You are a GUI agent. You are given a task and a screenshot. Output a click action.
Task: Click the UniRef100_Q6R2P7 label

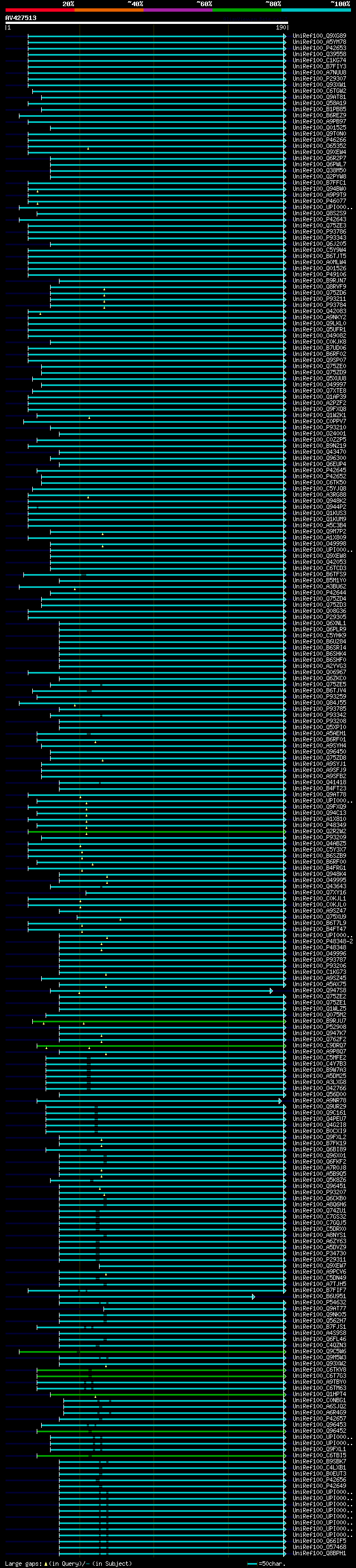319,159
